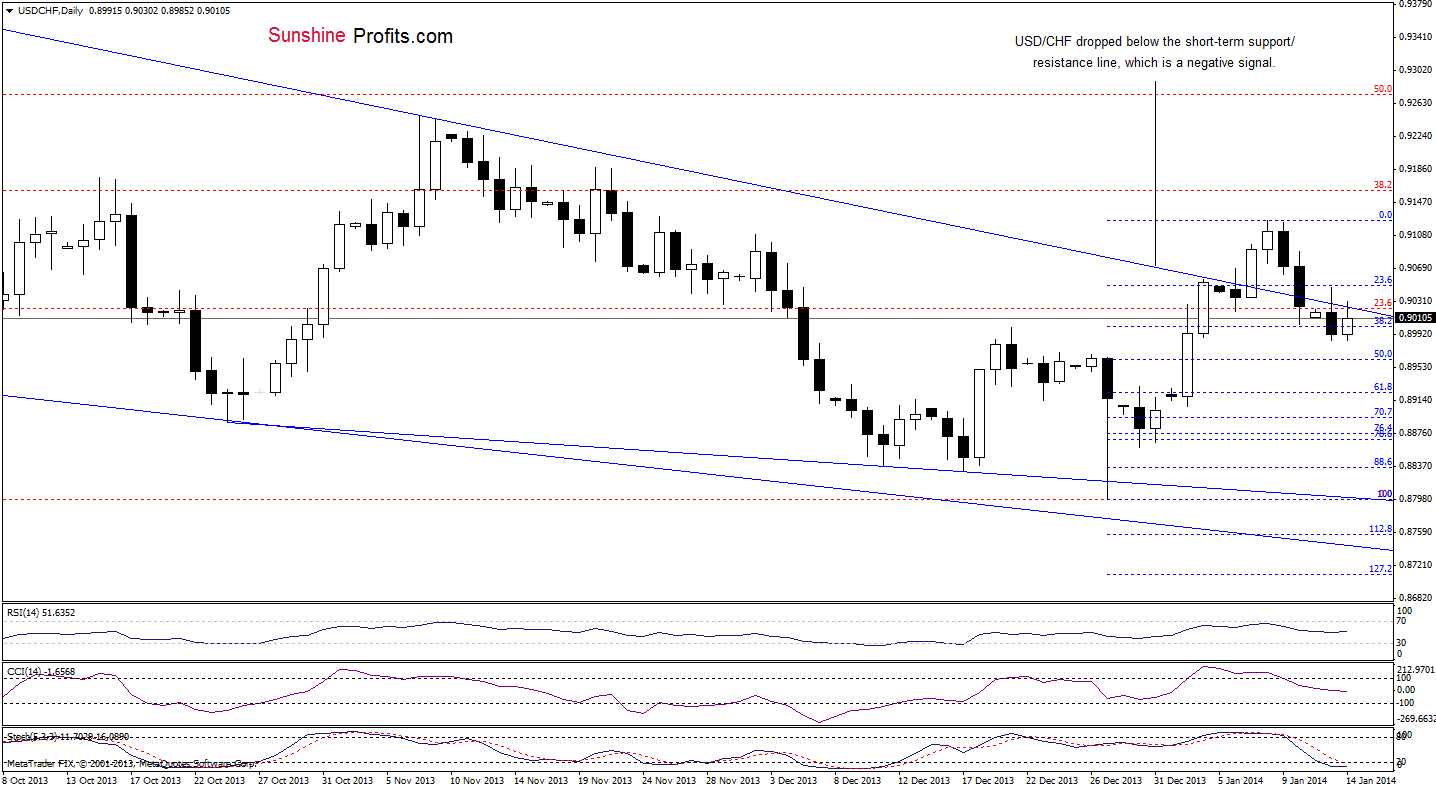The height and width of the screenshot is (789, 1436).
Task: Click price axis value 0.88760
Action: [1416, 432]
